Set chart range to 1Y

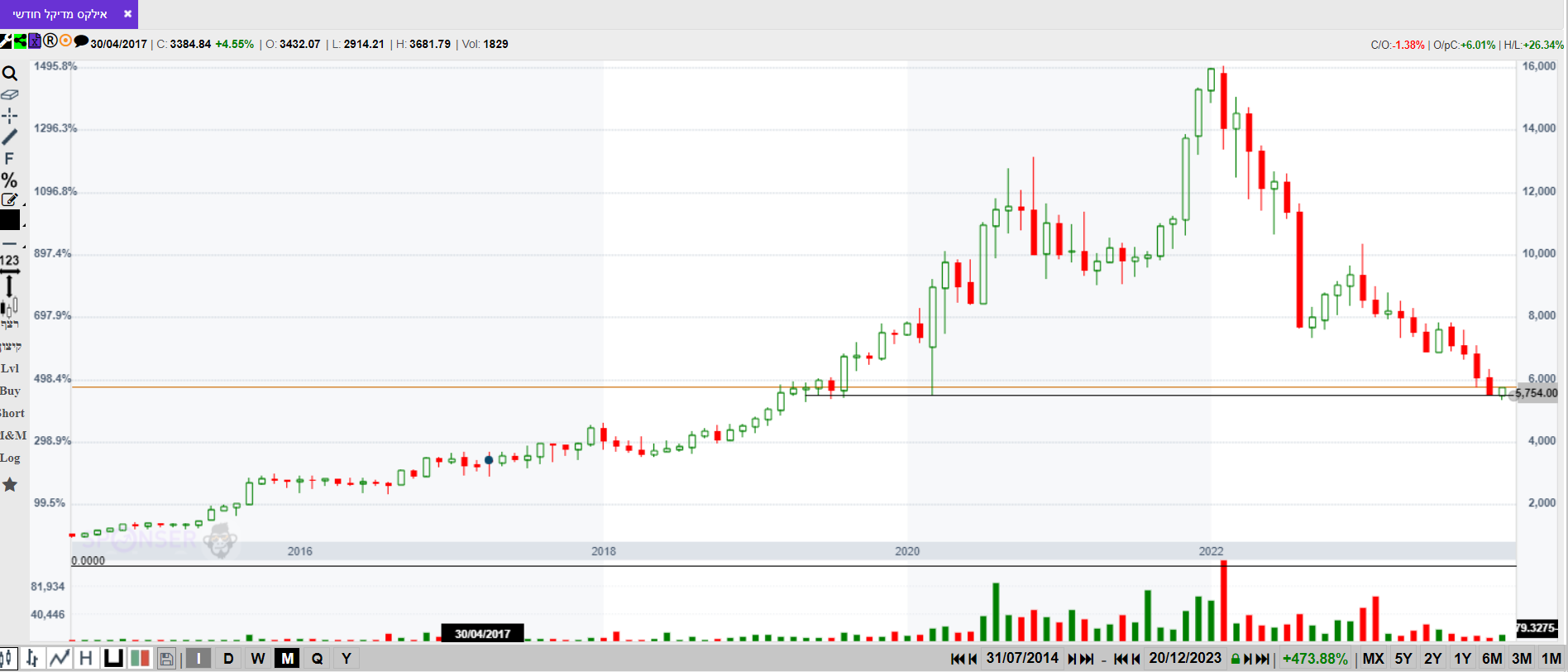[x=1463, y=659]
